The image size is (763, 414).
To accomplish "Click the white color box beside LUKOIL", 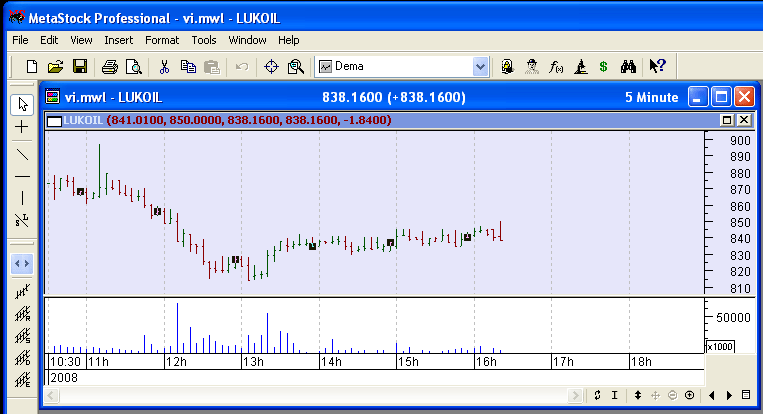I will (x=54, y=121).
